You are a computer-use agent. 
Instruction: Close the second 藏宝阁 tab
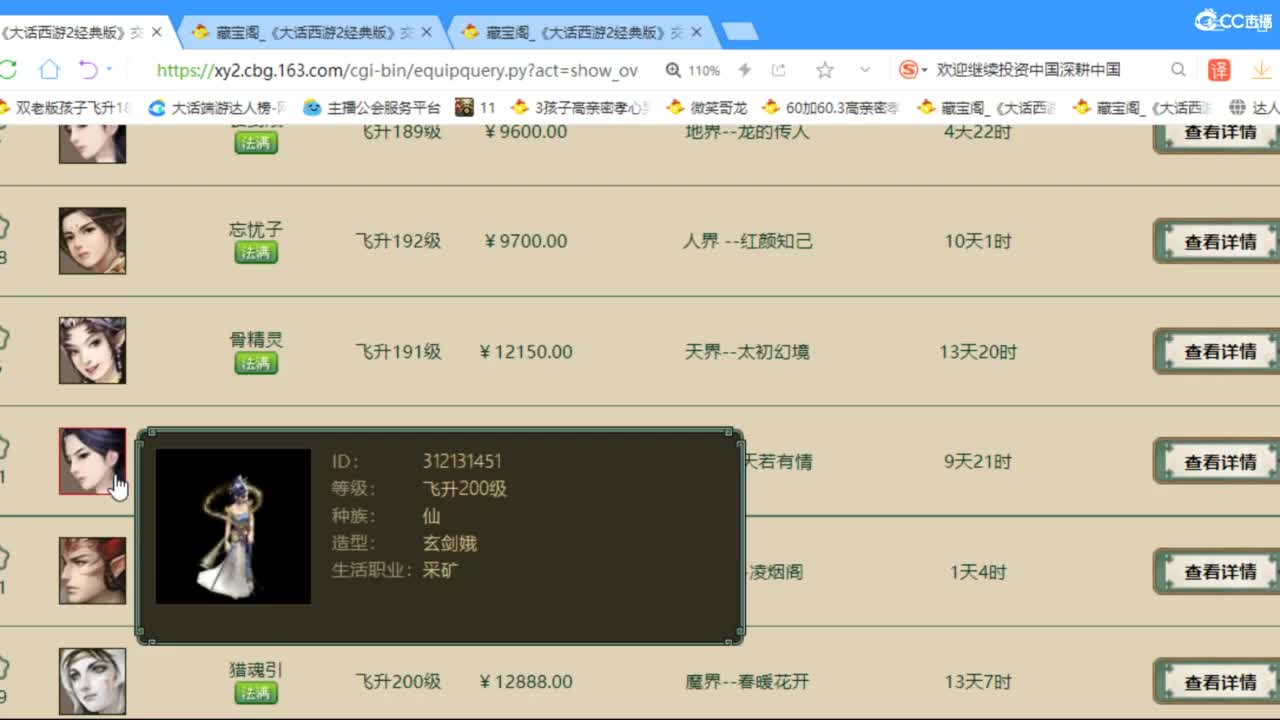pyautogui.click(x=427, y=32)
